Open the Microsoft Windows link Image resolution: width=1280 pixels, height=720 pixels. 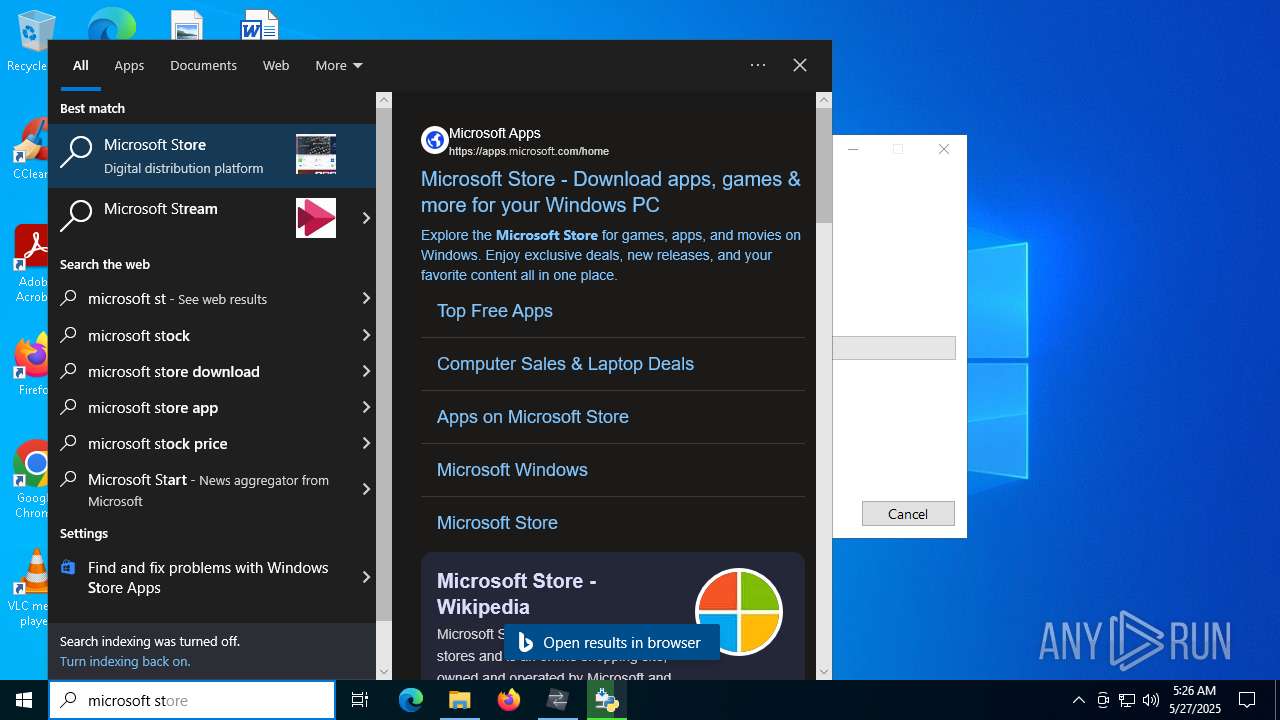click(x=512, y=470)
